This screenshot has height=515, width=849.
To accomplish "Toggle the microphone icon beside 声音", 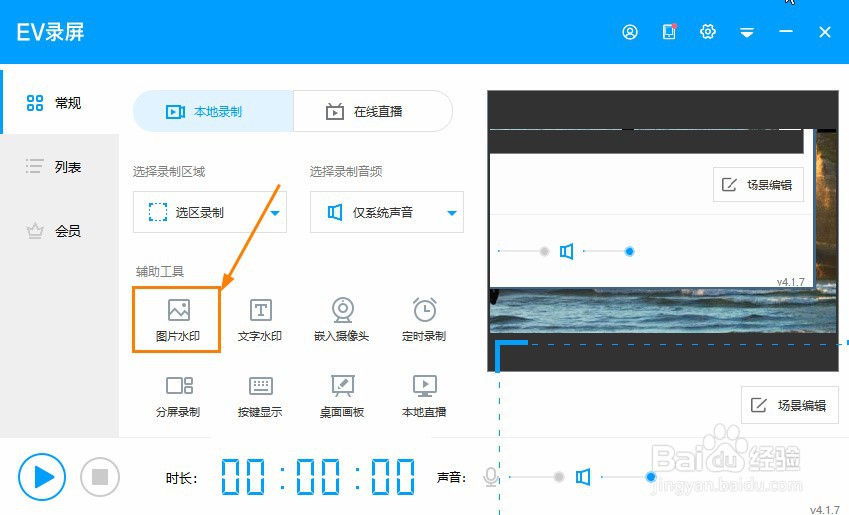I will pos(491,477).
